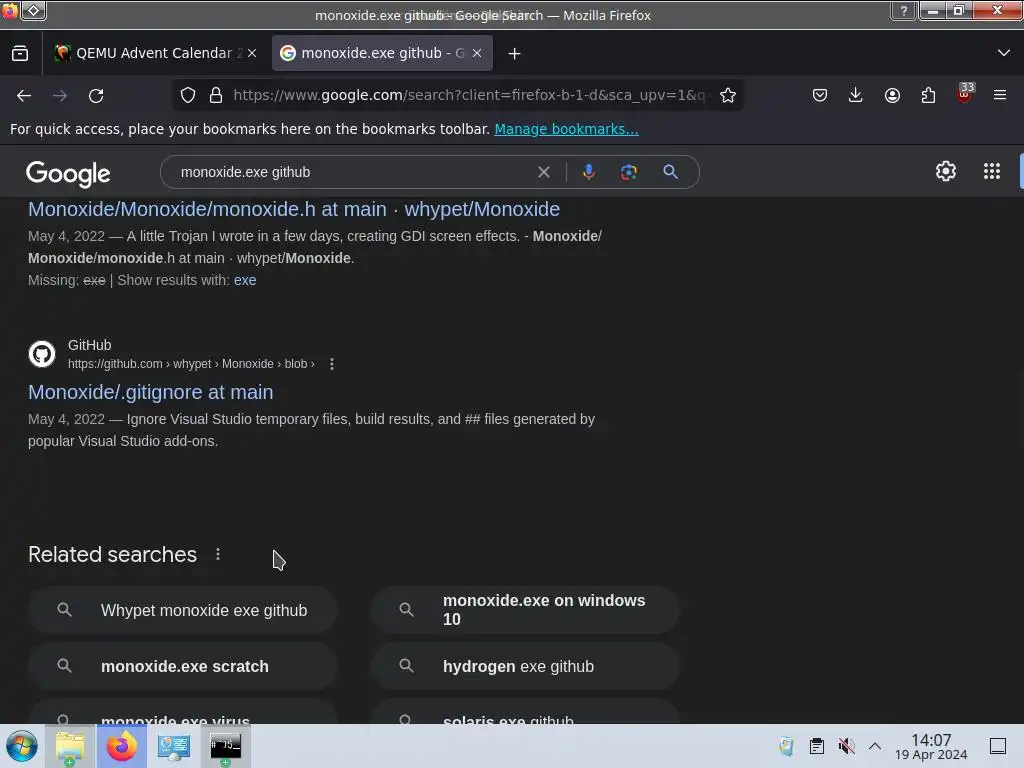Viewport: 1024px width, 768px height.
Task: Open the terminal taskbar icon
Action: pos(225,746)
